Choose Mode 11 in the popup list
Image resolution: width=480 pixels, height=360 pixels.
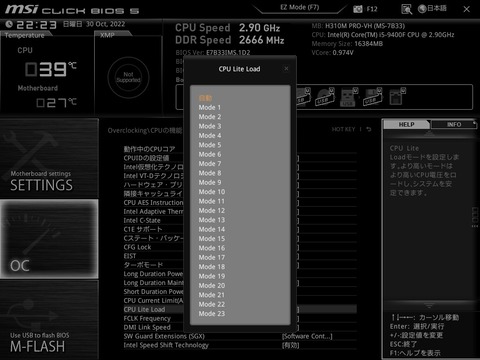(212, 201)
